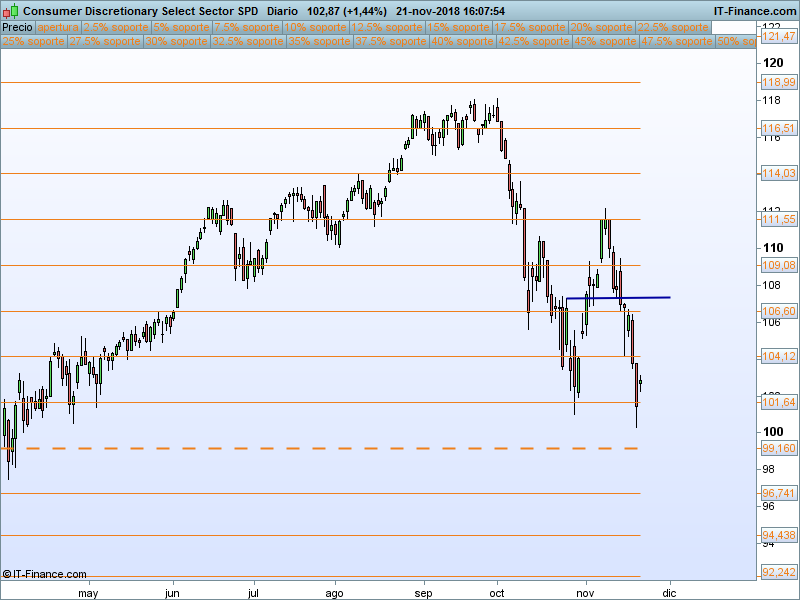Click the 118,99 price level label
This screenshot has width=800, height=600.
[778, 82]
